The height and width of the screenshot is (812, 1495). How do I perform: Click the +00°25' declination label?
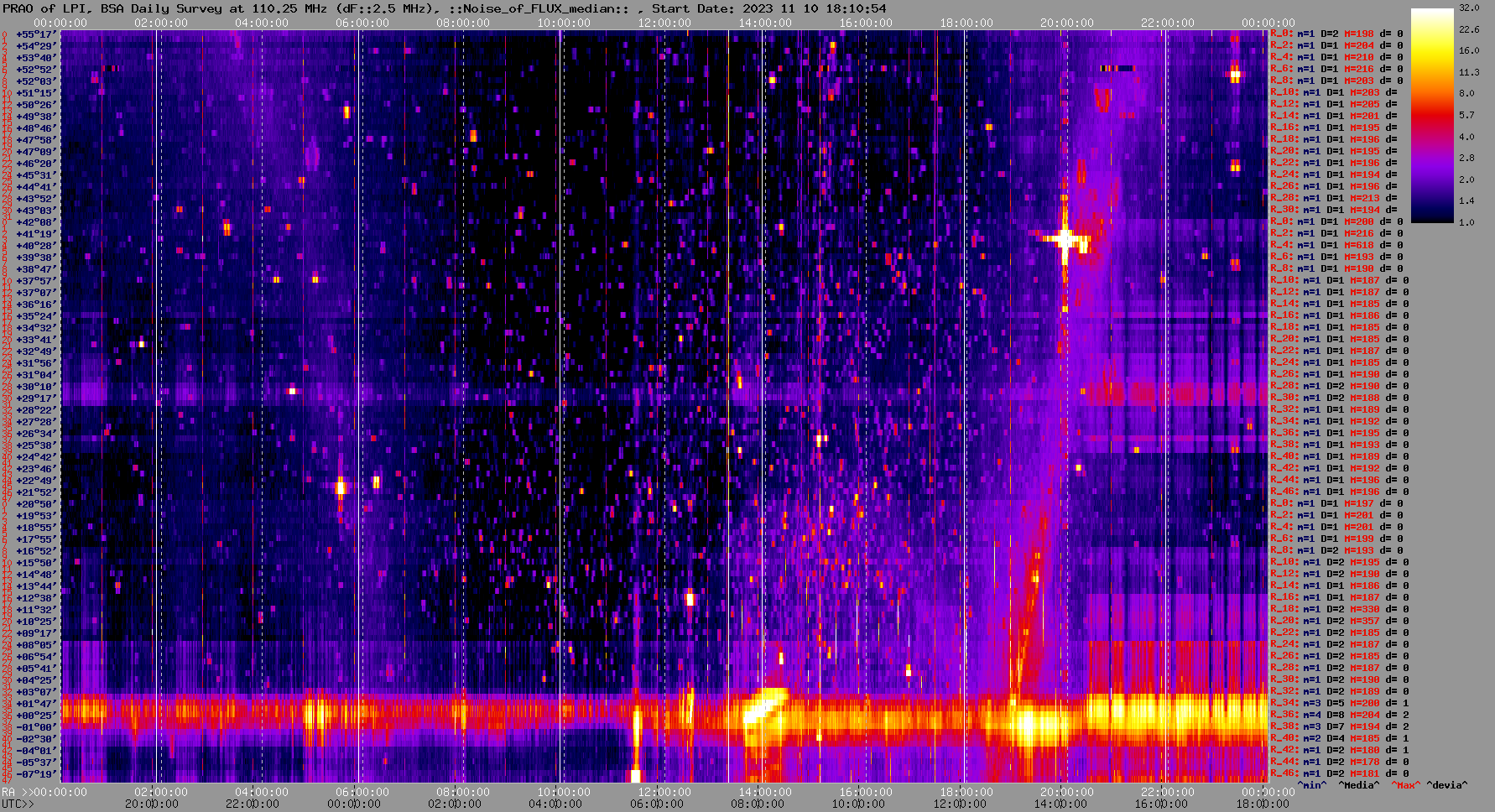click(35, 715)
